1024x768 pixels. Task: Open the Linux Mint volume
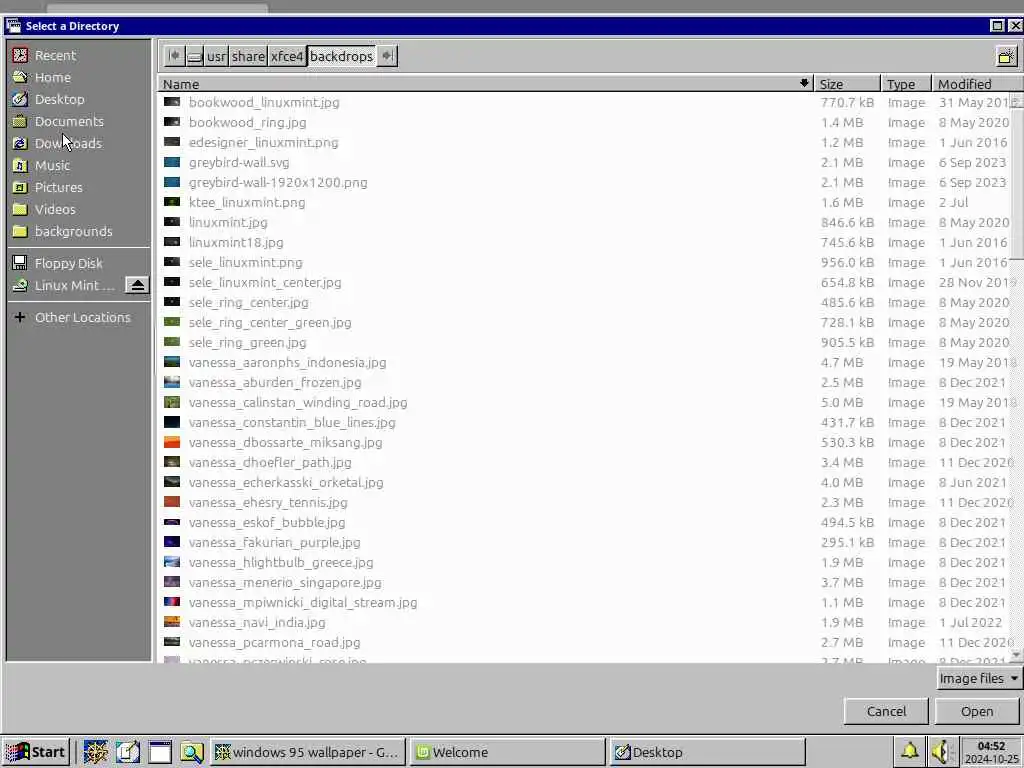65,285
